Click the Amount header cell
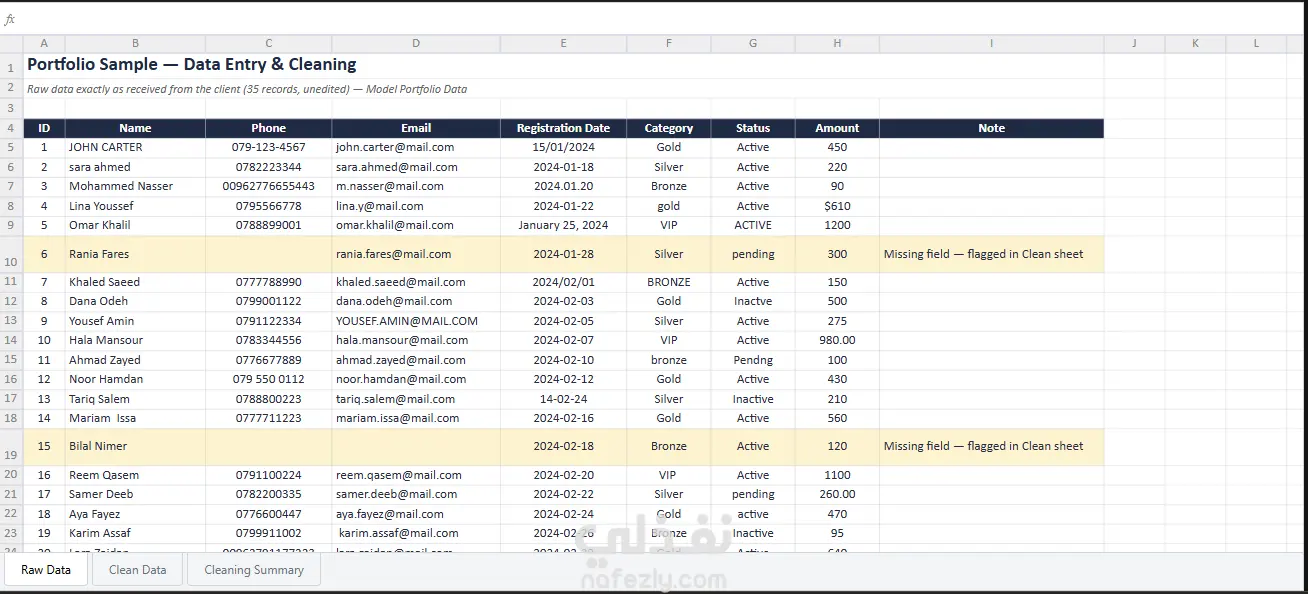This screenshot has width=1308, height=594. 837,128
